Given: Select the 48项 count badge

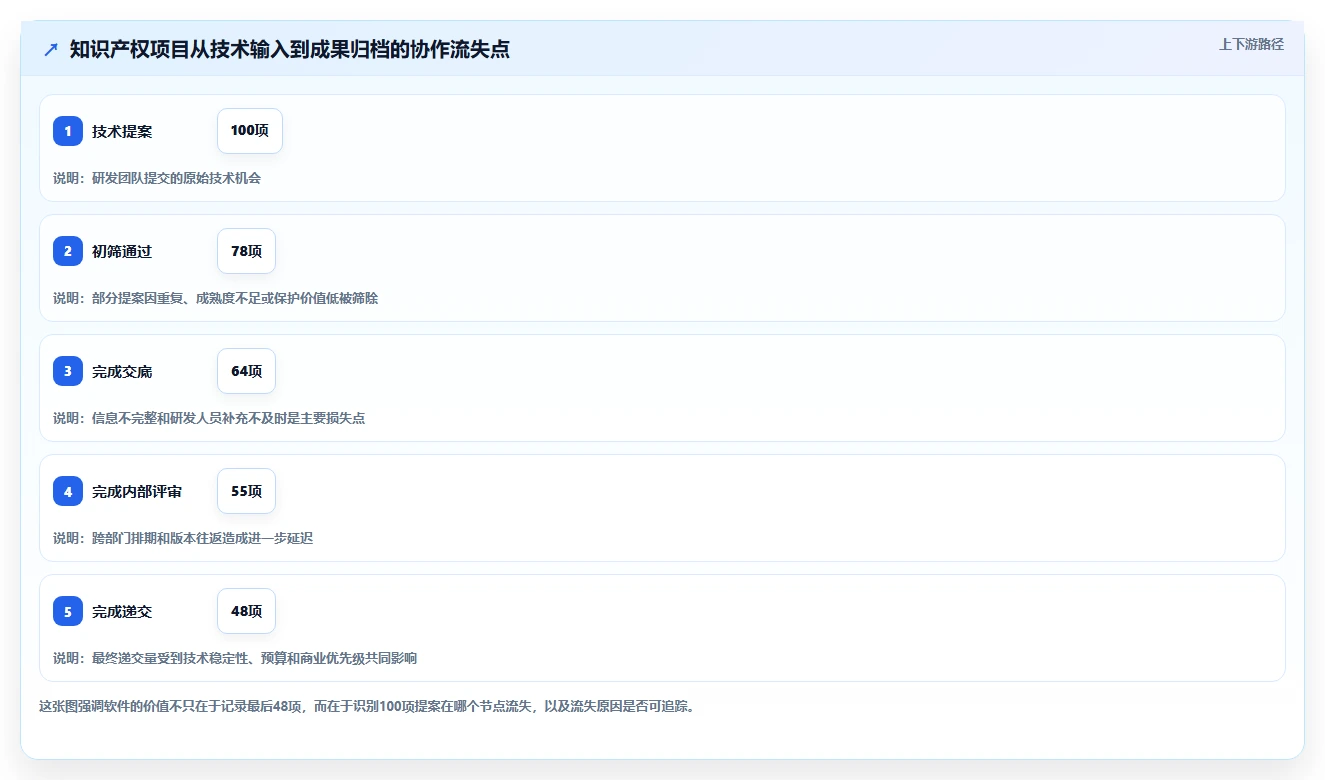Looking at the screenshot, I should pos(246,611).
